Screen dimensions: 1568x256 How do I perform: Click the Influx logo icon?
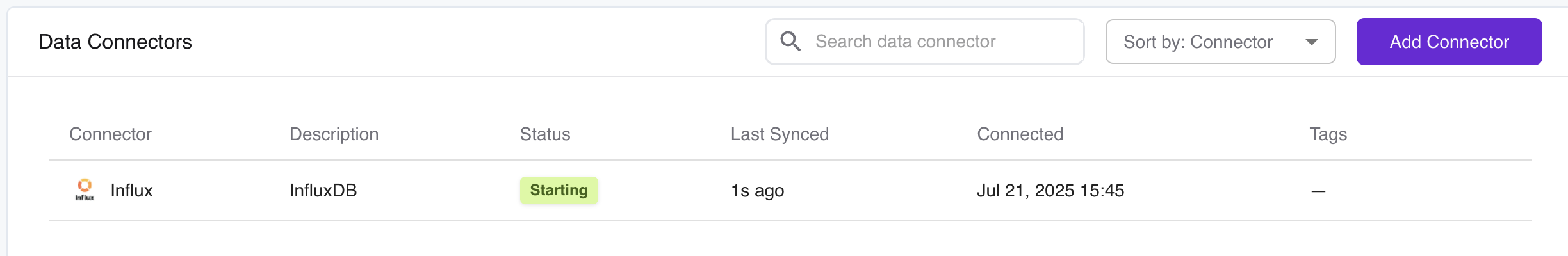click(x=85, y=189)
